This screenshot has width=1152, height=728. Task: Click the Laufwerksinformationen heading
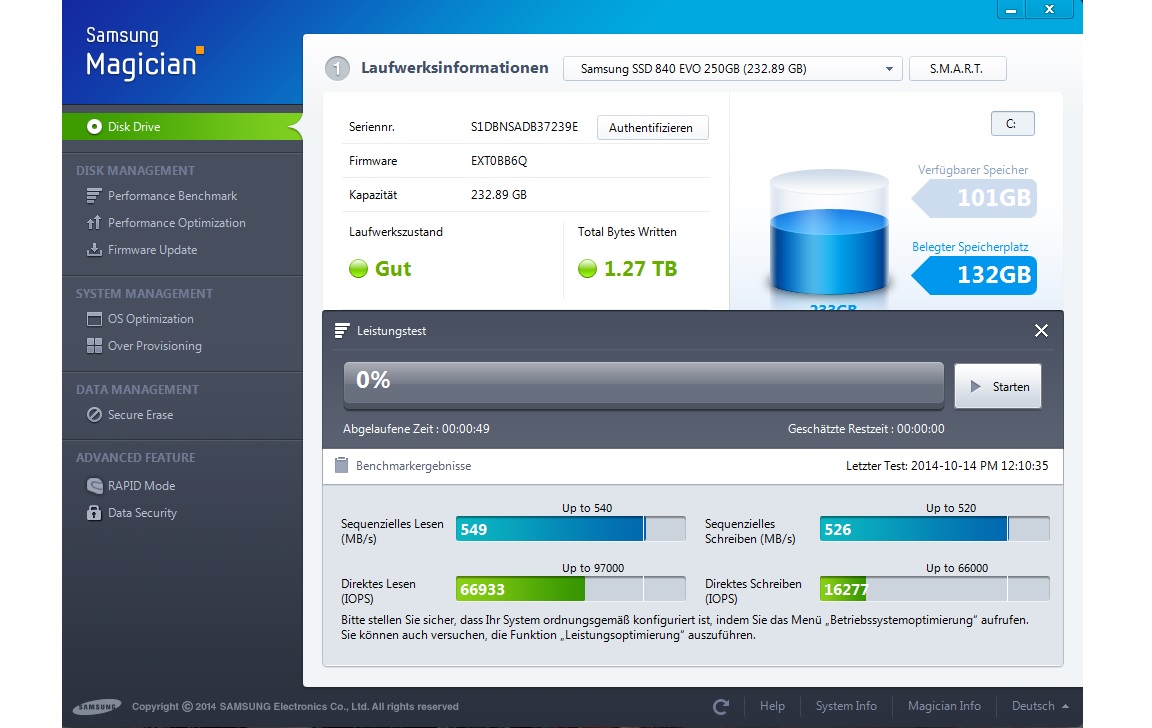click(x=455, y=68)
